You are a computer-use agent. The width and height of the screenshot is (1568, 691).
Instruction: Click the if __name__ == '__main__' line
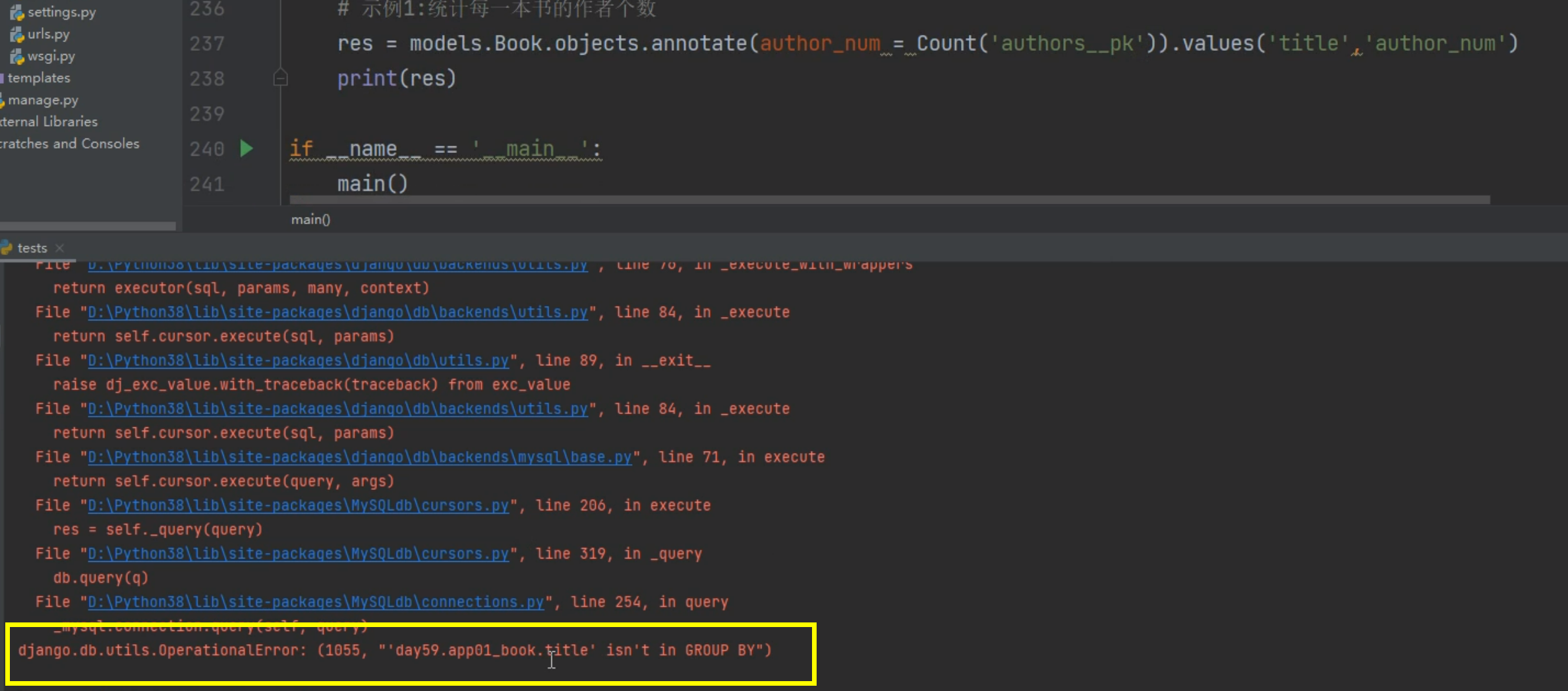pyautogui.click(x=446, y=149)
